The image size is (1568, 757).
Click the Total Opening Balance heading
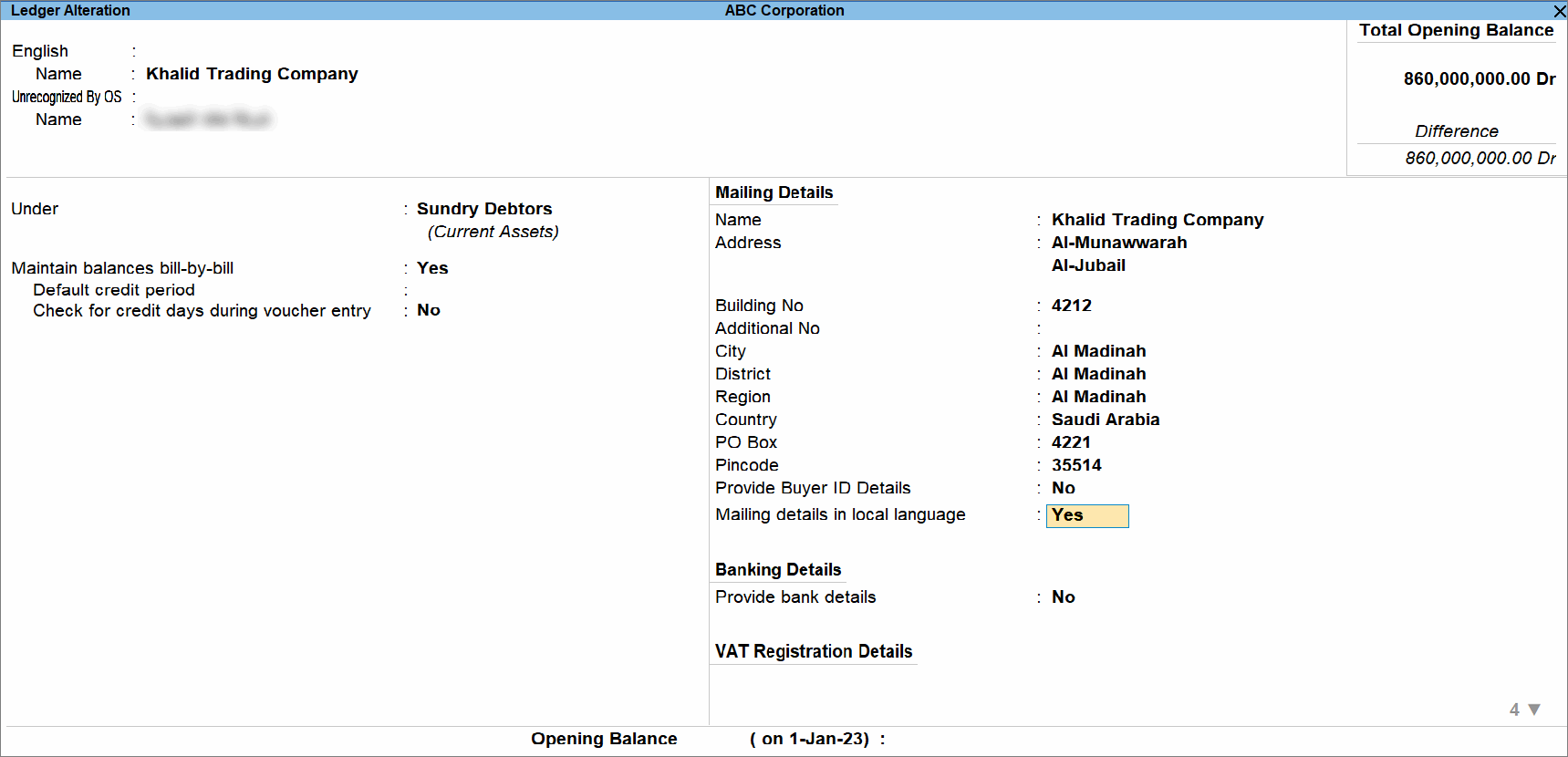pyautogui.click(x=1456, y=30)
